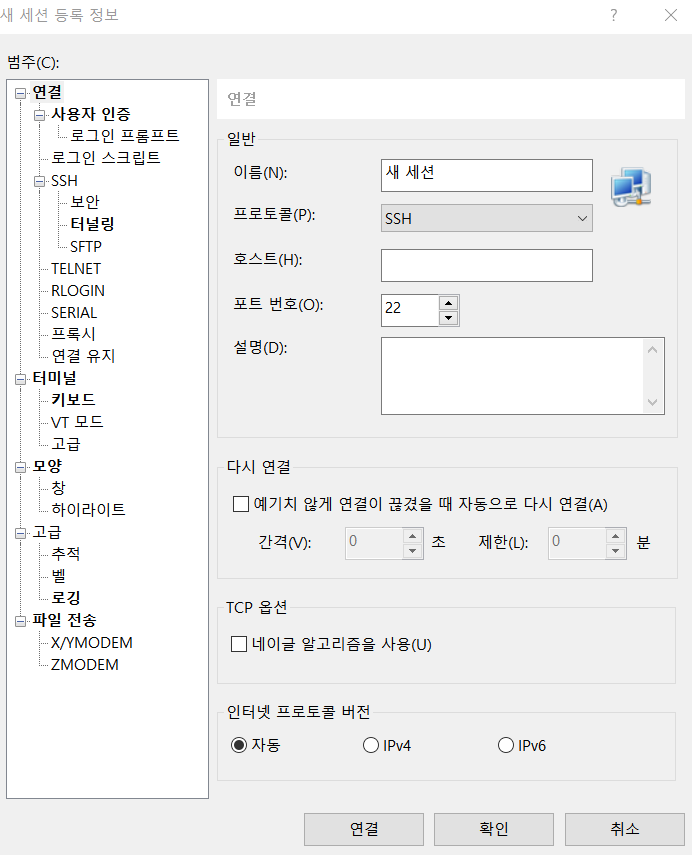Click the 확인 button
Image resolution: width=692 pixels, height=855 pixels.
click(494, 829)
